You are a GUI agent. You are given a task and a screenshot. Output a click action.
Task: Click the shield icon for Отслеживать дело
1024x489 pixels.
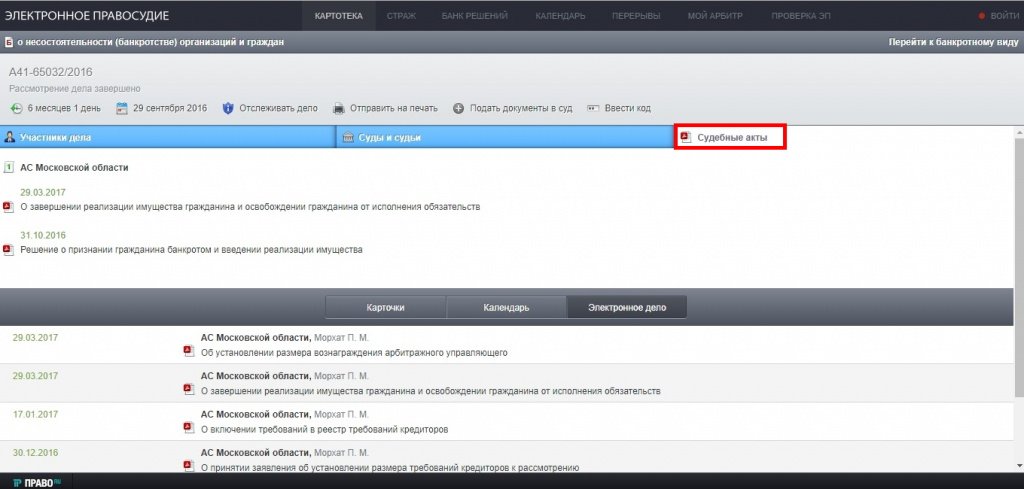(228, 108)
